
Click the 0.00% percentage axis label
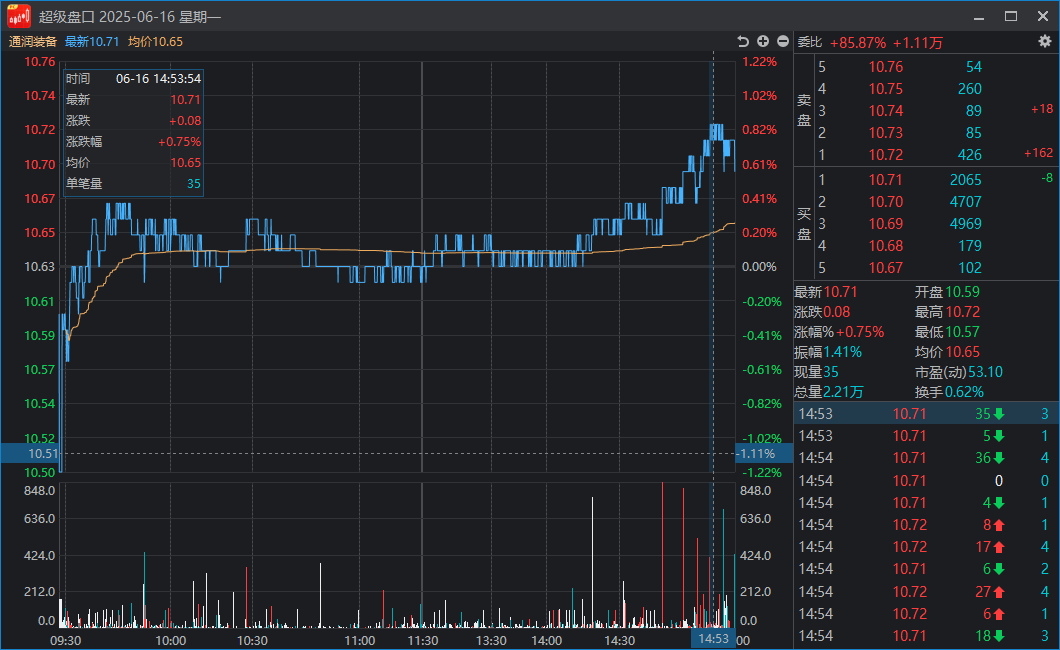pos(759,267)
